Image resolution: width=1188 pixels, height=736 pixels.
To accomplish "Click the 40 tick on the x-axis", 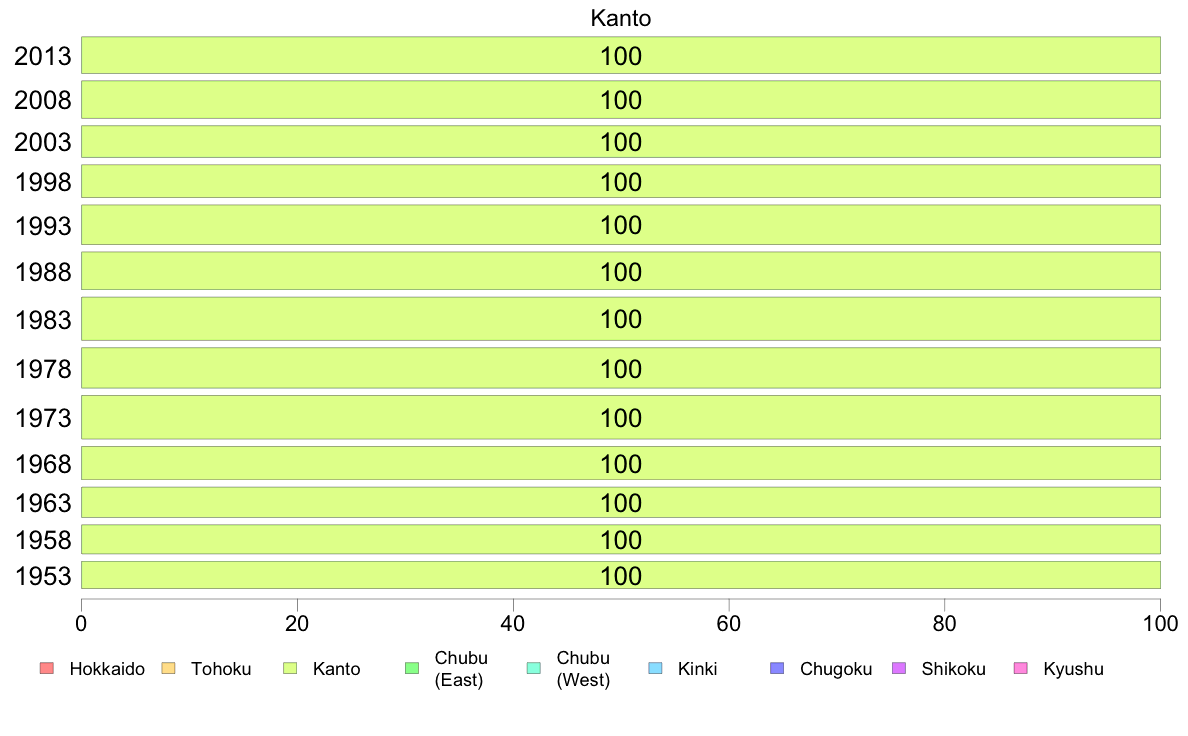I will click(x=513, y=624).
